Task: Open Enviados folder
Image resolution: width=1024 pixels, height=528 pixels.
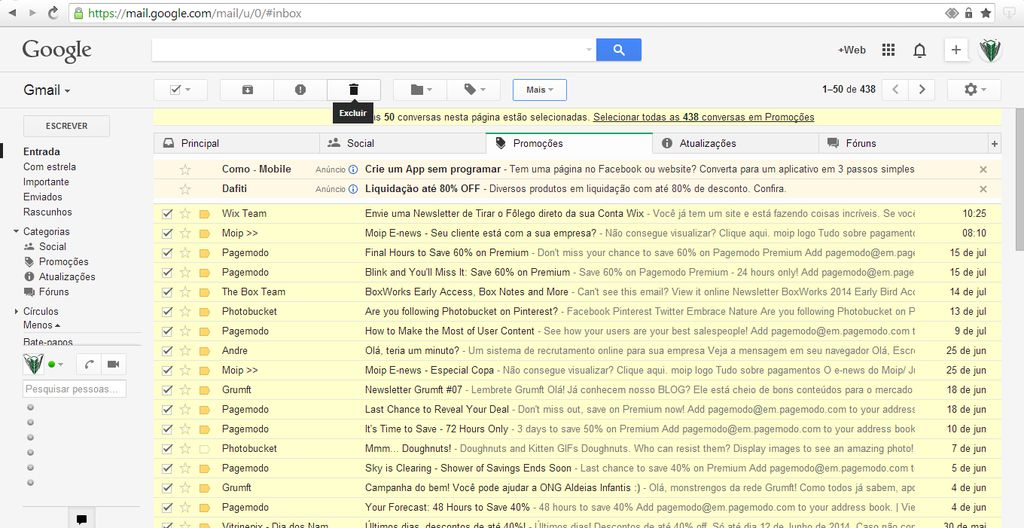Action: [x=42, y=197]
